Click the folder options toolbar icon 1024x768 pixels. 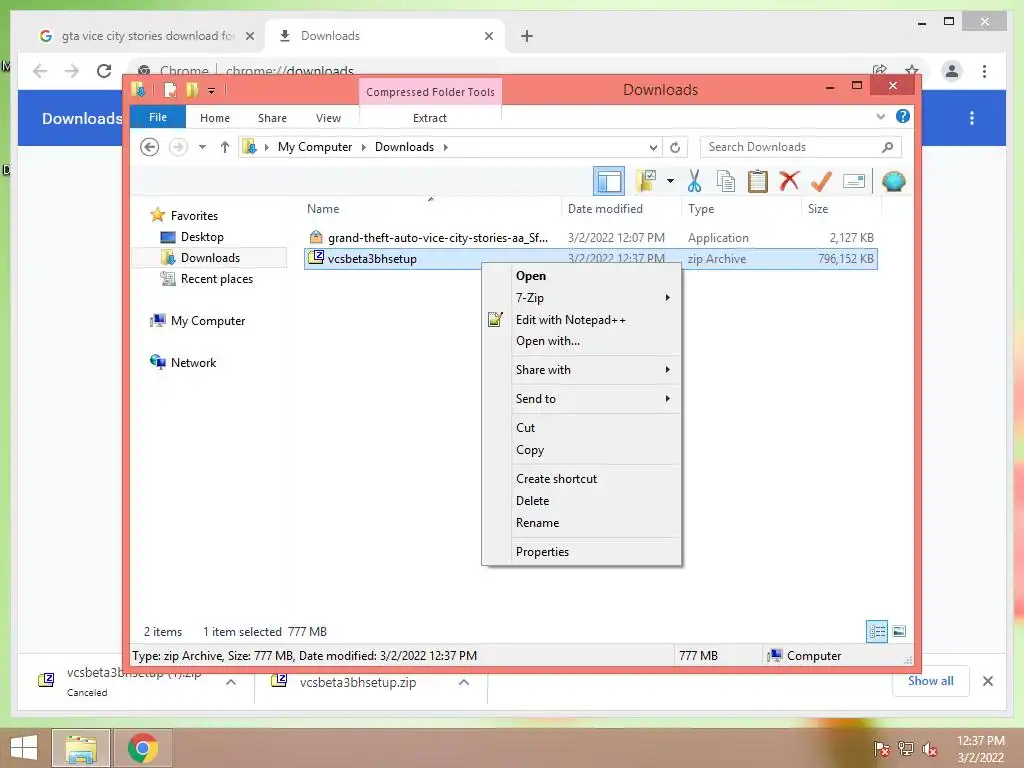pos(646,181)
